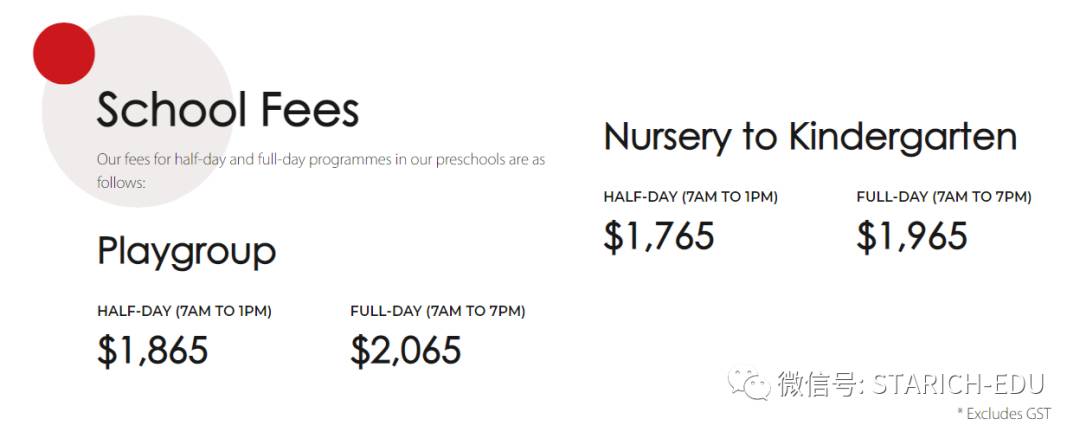Click the solid red circle decoration
Image resolution: width=1080 pixels, height=432 pixels.
[x=63, y=53]
